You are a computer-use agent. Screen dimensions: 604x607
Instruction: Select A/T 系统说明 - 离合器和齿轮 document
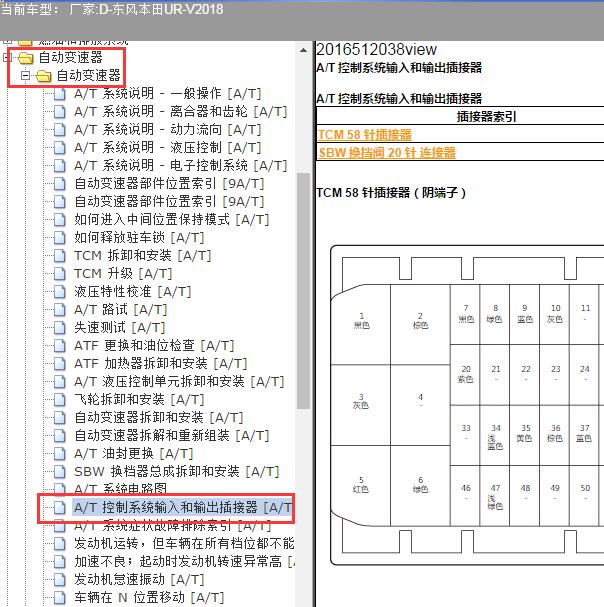(180, 112)
